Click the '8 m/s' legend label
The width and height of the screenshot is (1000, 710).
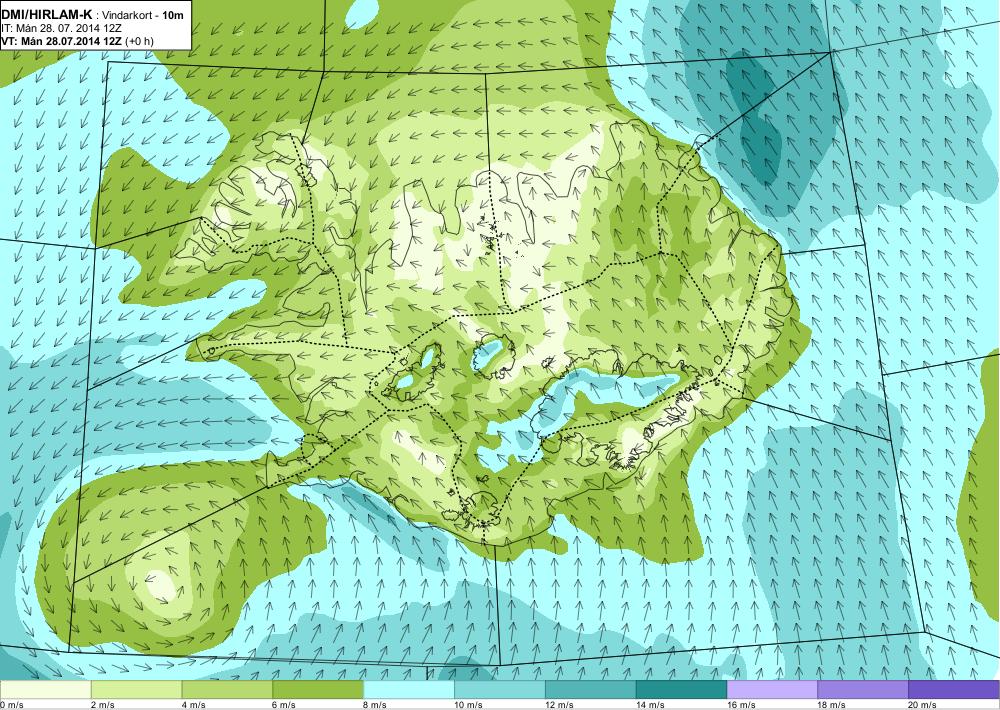[x=376, y=705]
